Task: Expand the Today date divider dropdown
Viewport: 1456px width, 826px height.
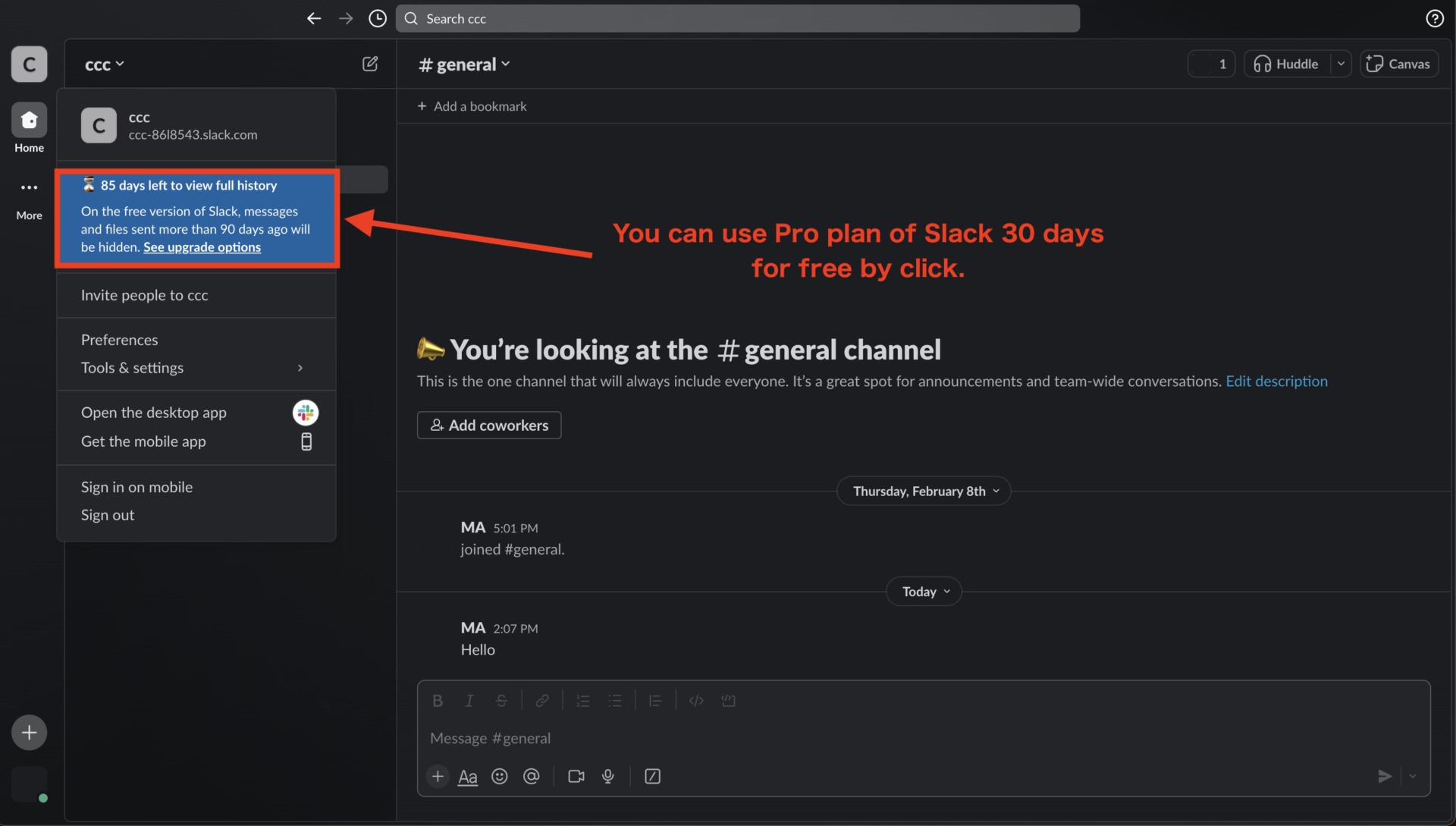Action: [923, 591]
